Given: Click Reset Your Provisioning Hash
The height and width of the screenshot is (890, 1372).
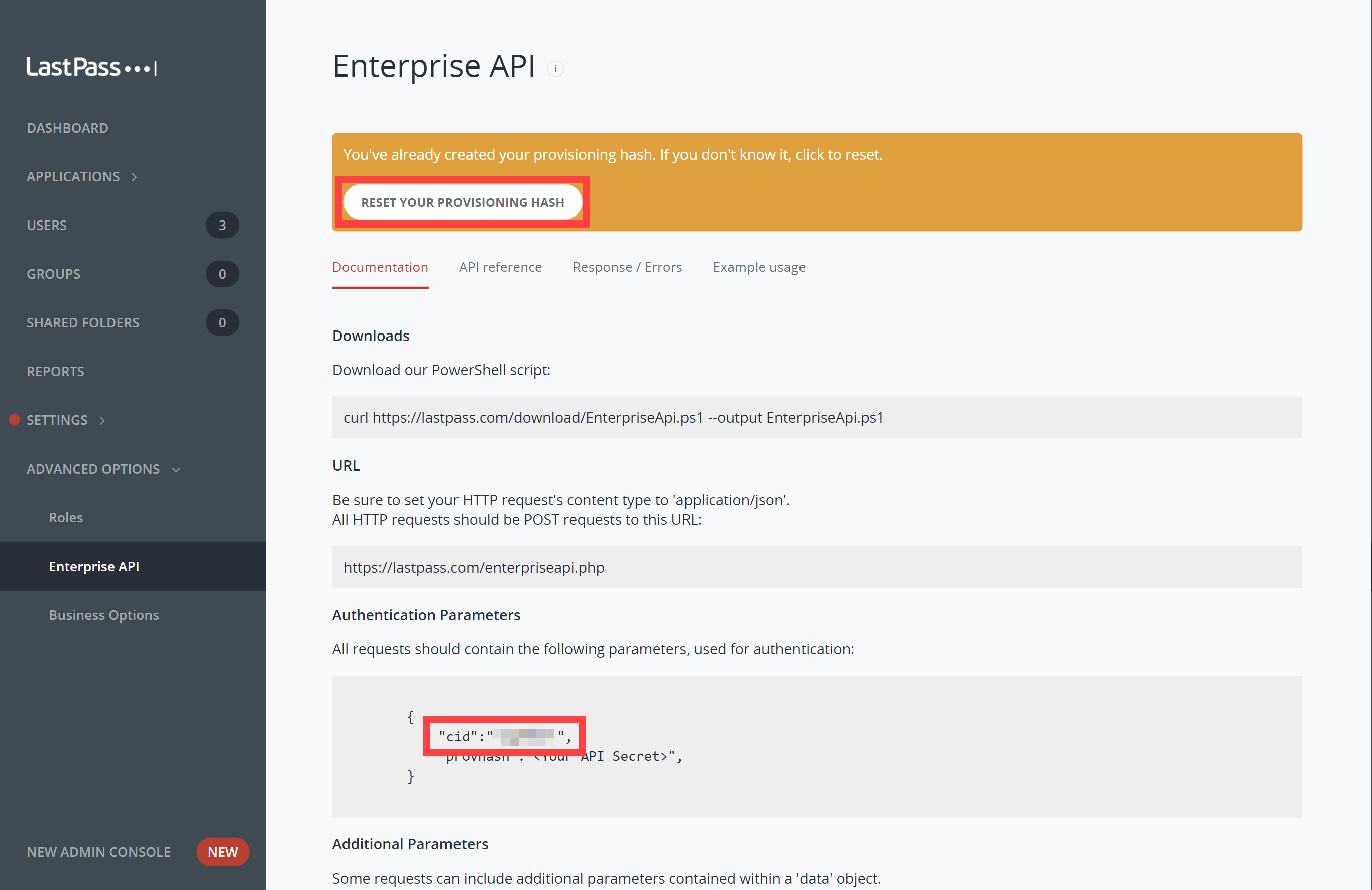Looking at the screenshot, I should click(x=463, y=202).
